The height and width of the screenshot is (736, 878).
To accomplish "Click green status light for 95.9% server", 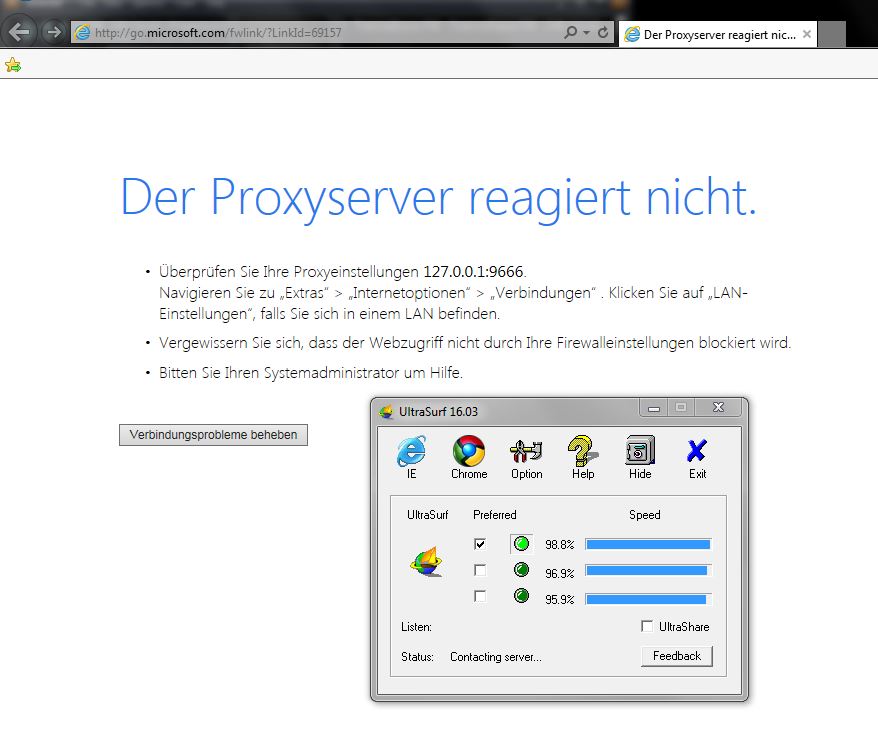I will tap(521, 595).
